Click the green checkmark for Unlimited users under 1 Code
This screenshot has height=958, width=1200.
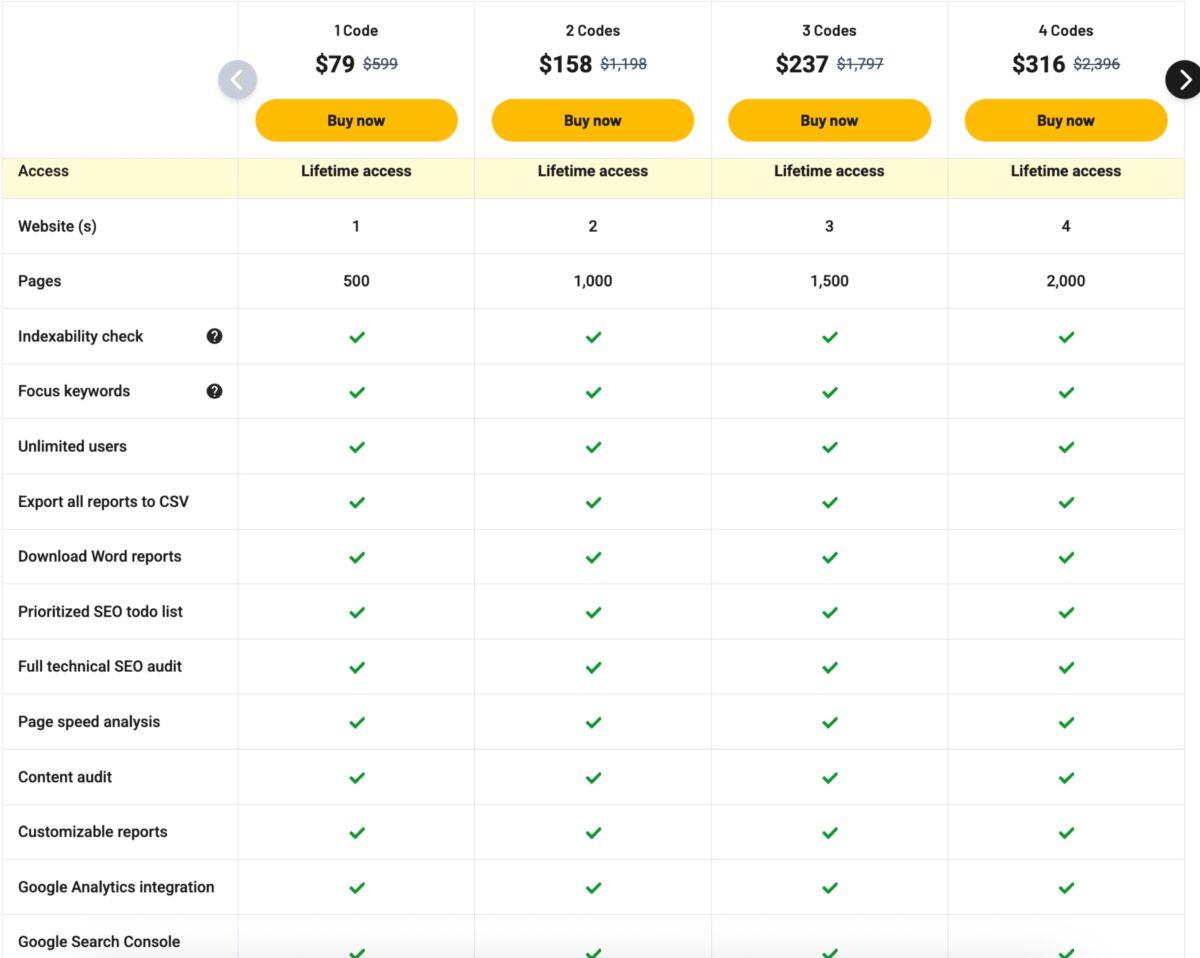point(356,446)
